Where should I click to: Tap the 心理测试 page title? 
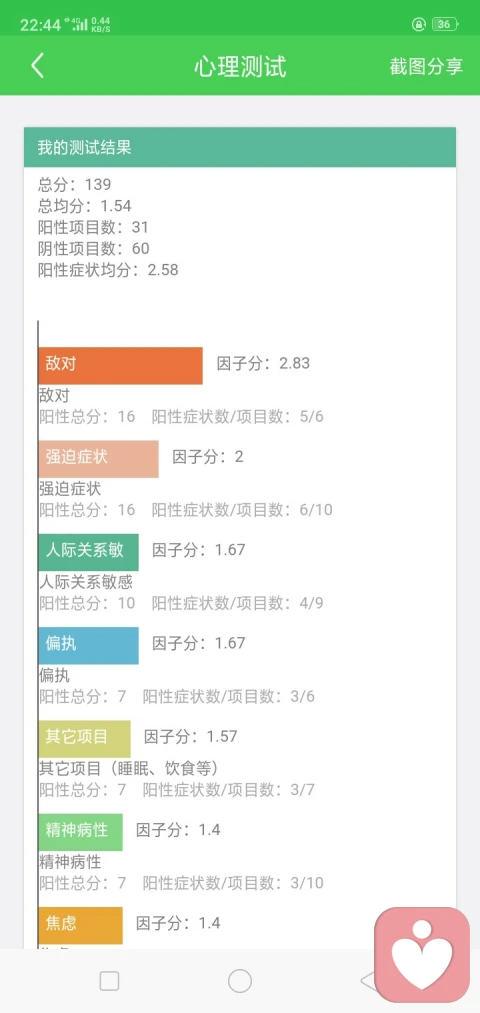pyautogui.click(x=240, y=67)
